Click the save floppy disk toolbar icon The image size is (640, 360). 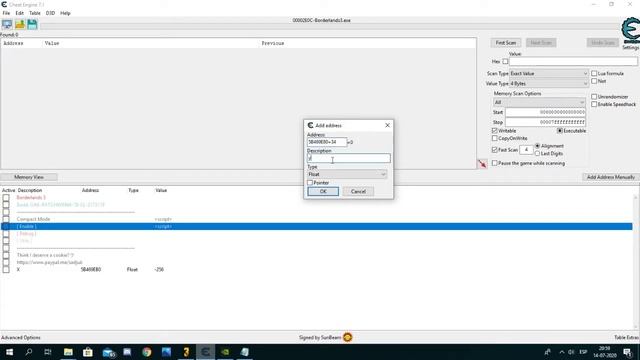(32, 24)
